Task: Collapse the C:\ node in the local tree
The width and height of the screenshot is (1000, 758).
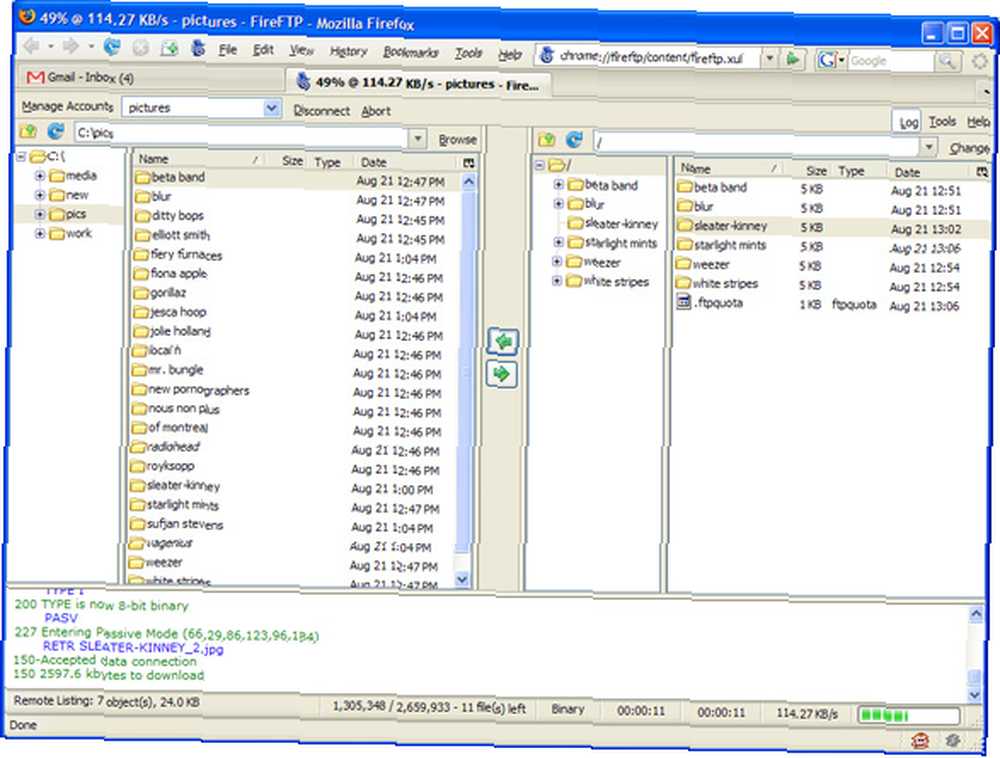Action: coord(21,156)
